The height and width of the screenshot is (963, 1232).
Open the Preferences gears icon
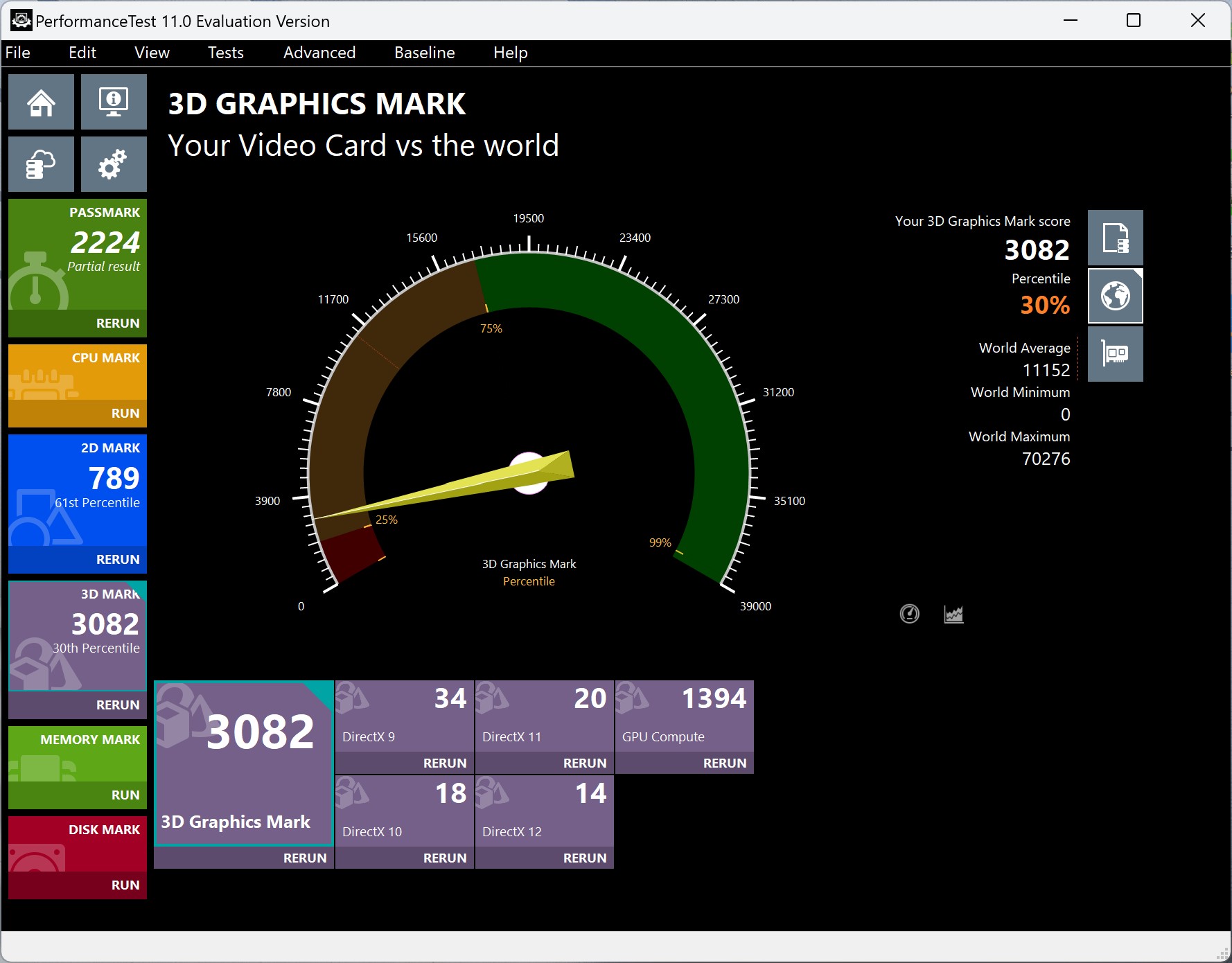click(x=114, y=164)
